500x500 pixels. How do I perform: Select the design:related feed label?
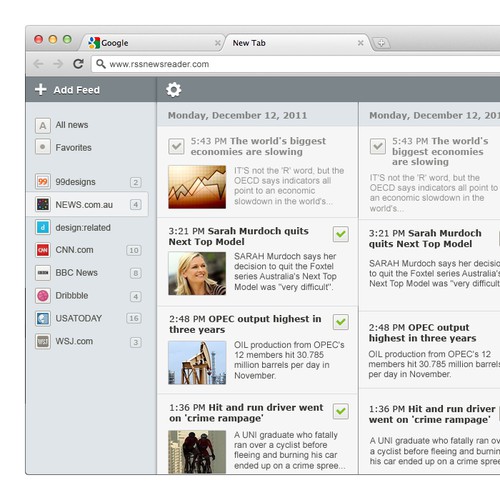(83, 228)
